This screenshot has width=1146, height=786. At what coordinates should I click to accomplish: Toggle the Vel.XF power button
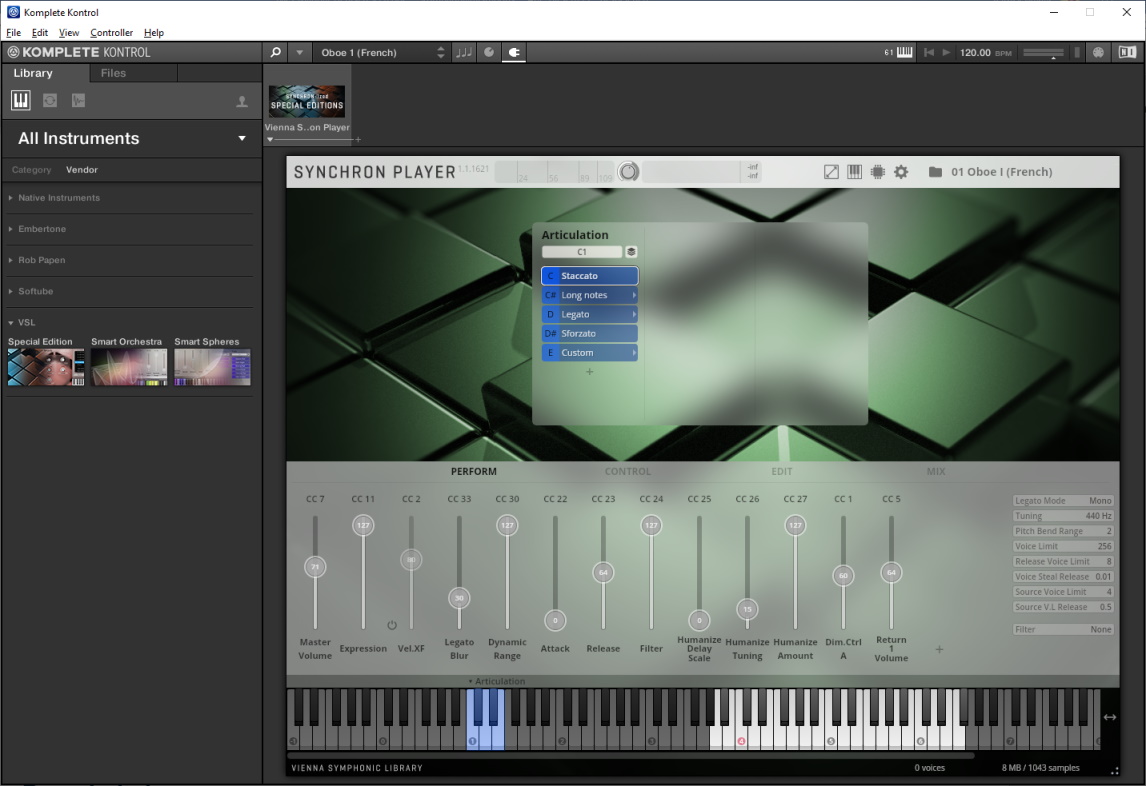(392, 625)
